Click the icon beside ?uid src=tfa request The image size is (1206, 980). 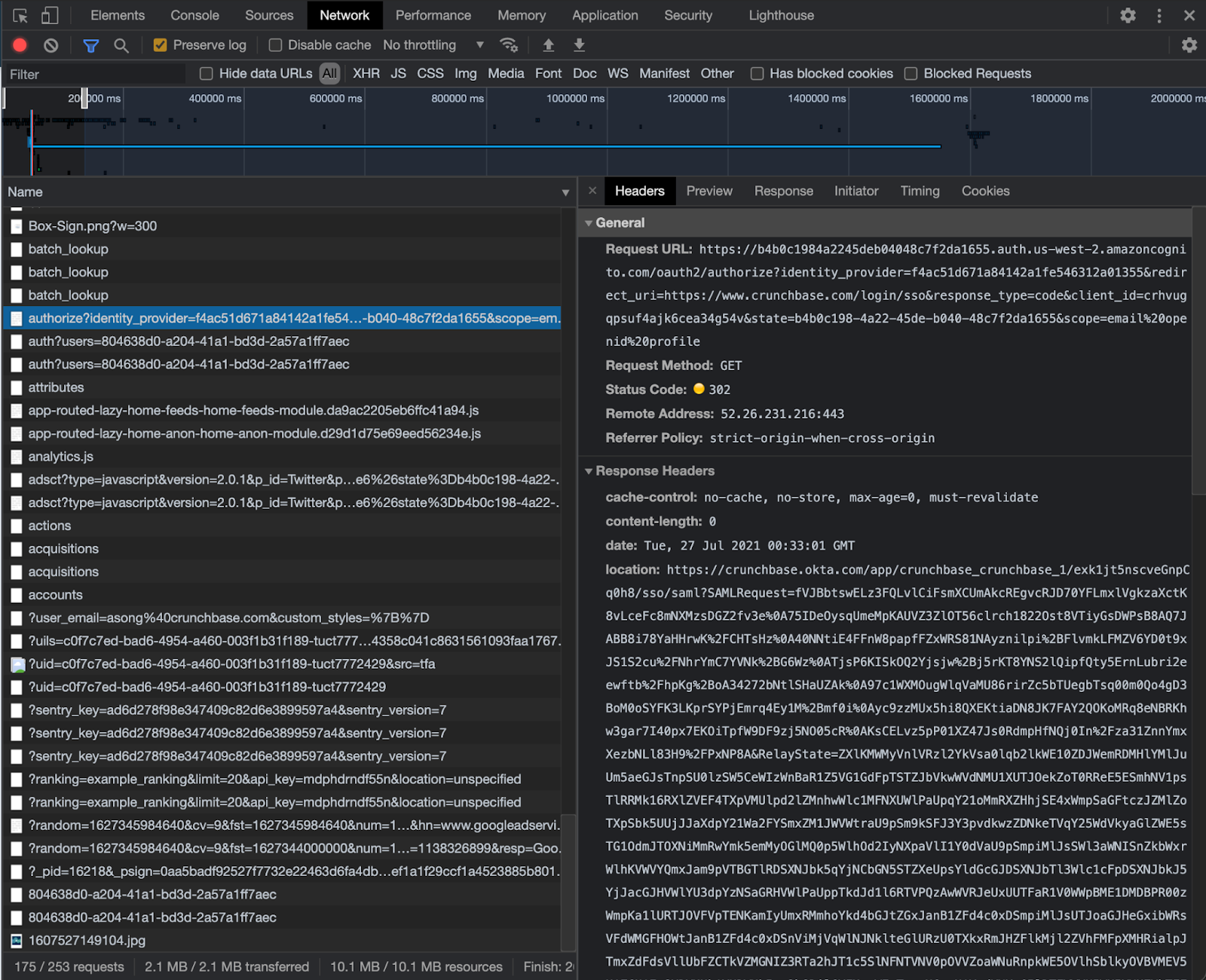click(18, 664)
